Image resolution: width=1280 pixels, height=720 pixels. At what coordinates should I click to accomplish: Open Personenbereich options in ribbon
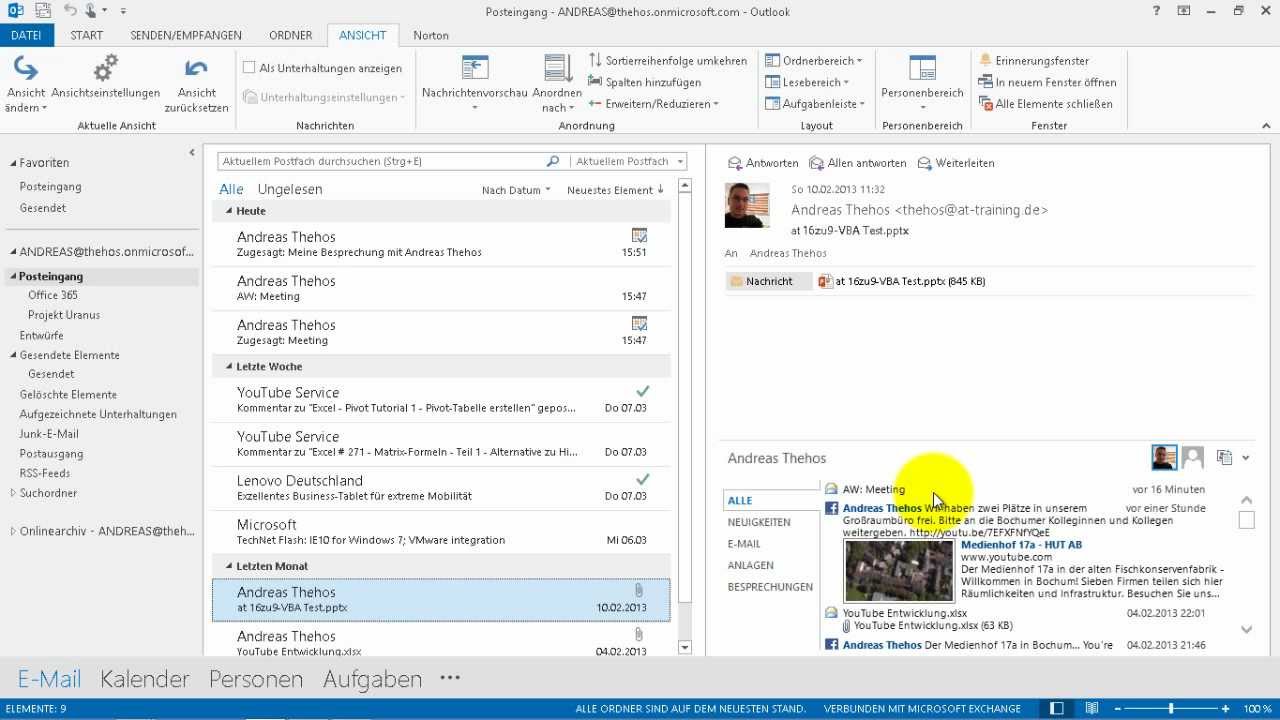(922, 84)
